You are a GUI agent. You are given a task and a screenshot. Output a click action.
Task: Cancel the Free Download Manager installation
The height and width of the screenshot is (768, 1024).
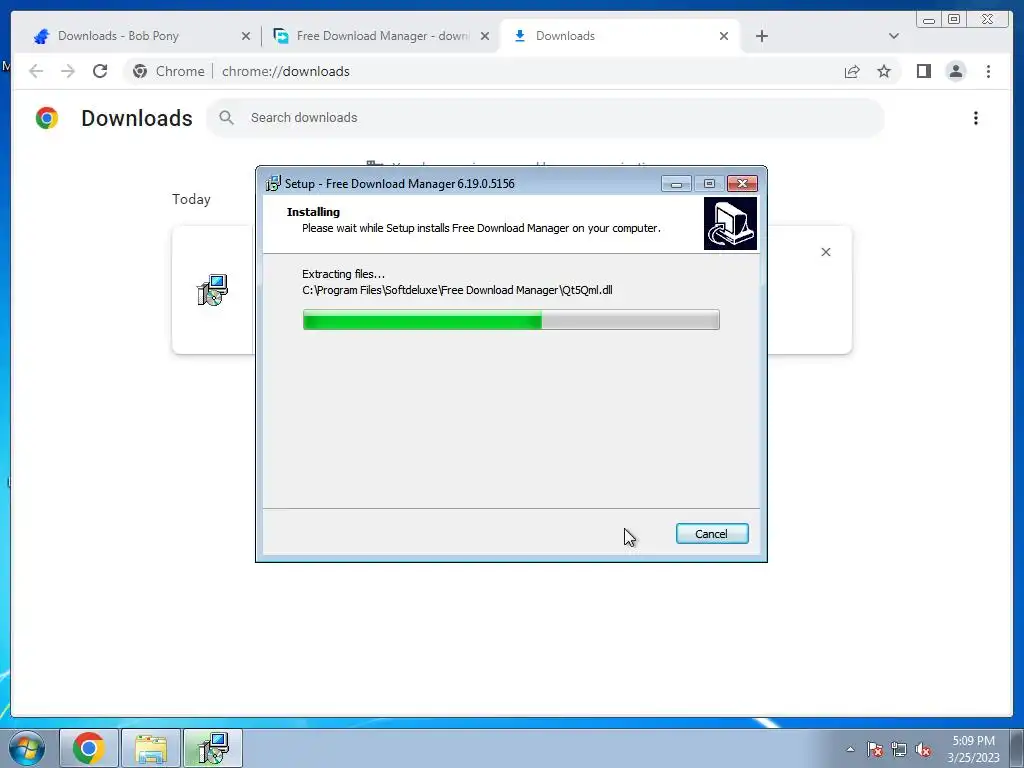pyautogui.click(x=712, y=534)
